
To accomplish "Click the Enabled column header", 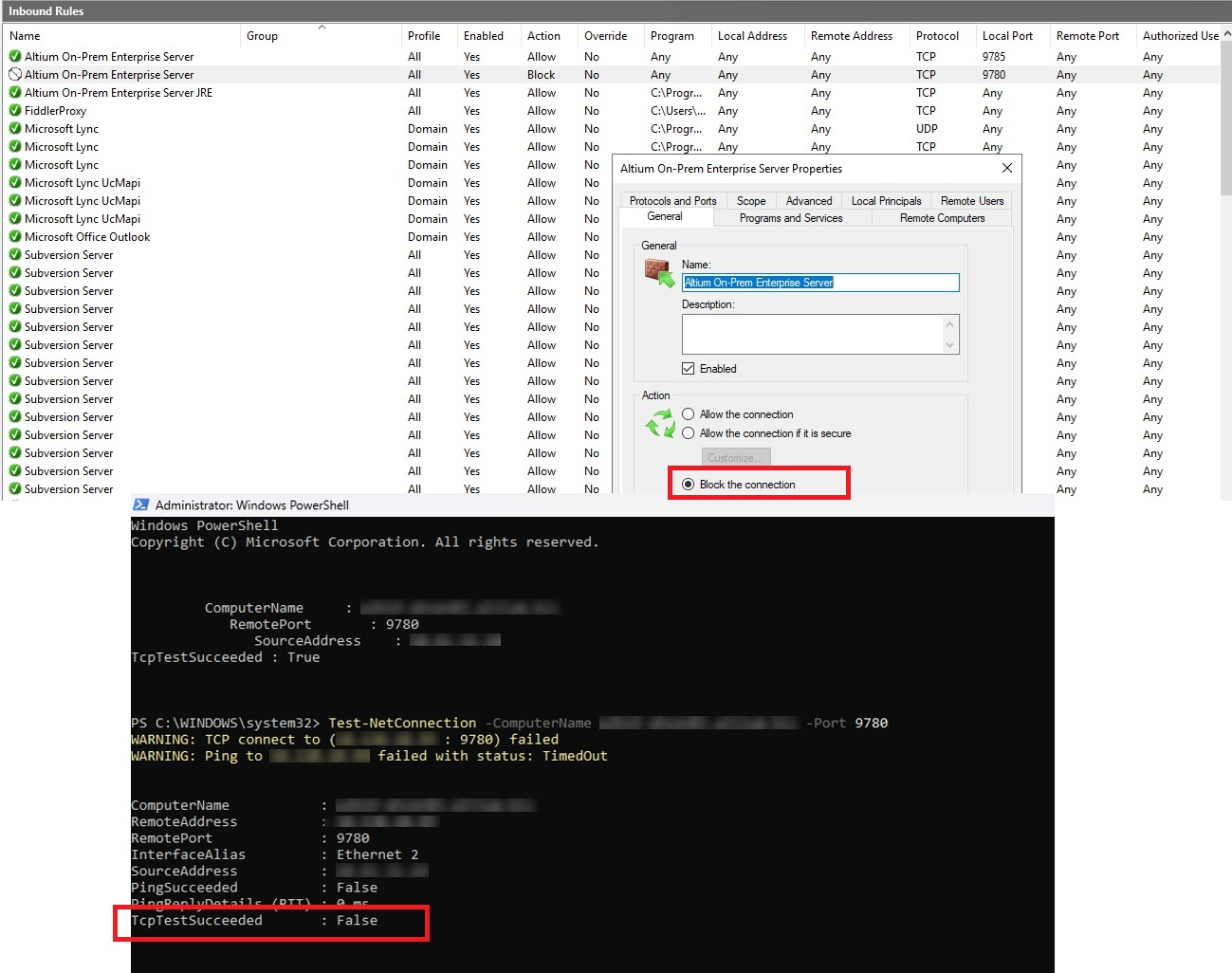I will point(489,36).
